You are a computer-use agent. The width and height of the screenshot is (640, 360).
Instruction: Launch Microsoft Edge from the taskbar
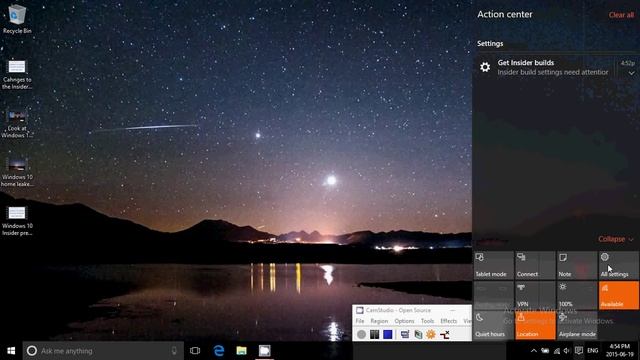coord(219,351)
